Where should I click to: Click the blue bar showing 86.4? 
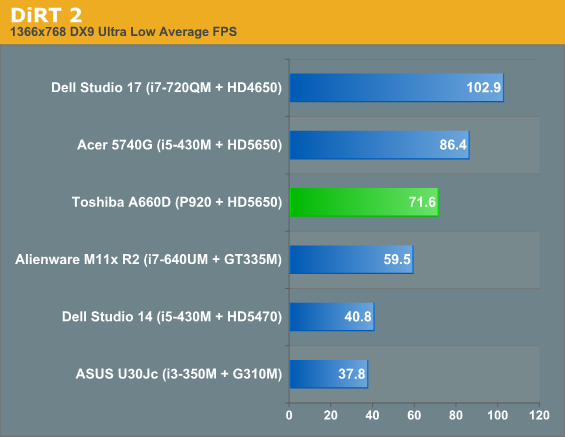[x=379, y=145]
